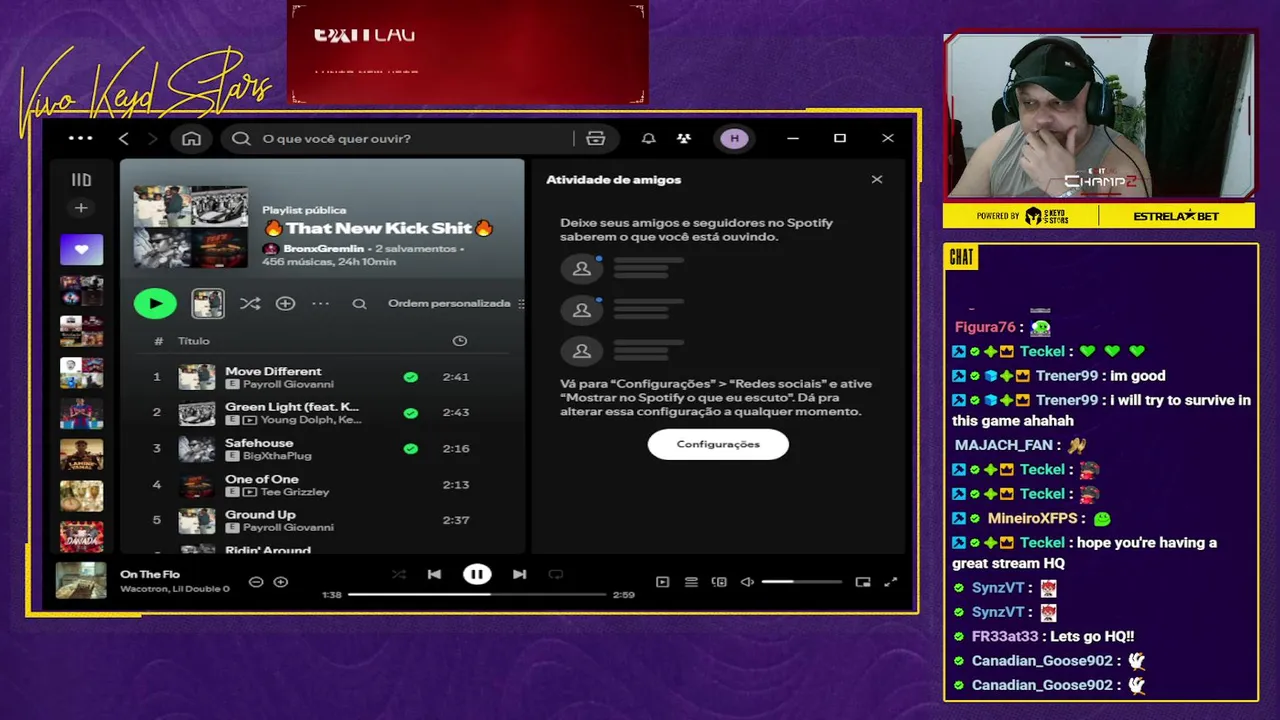Go back with the left arrow

coord(124,138)
